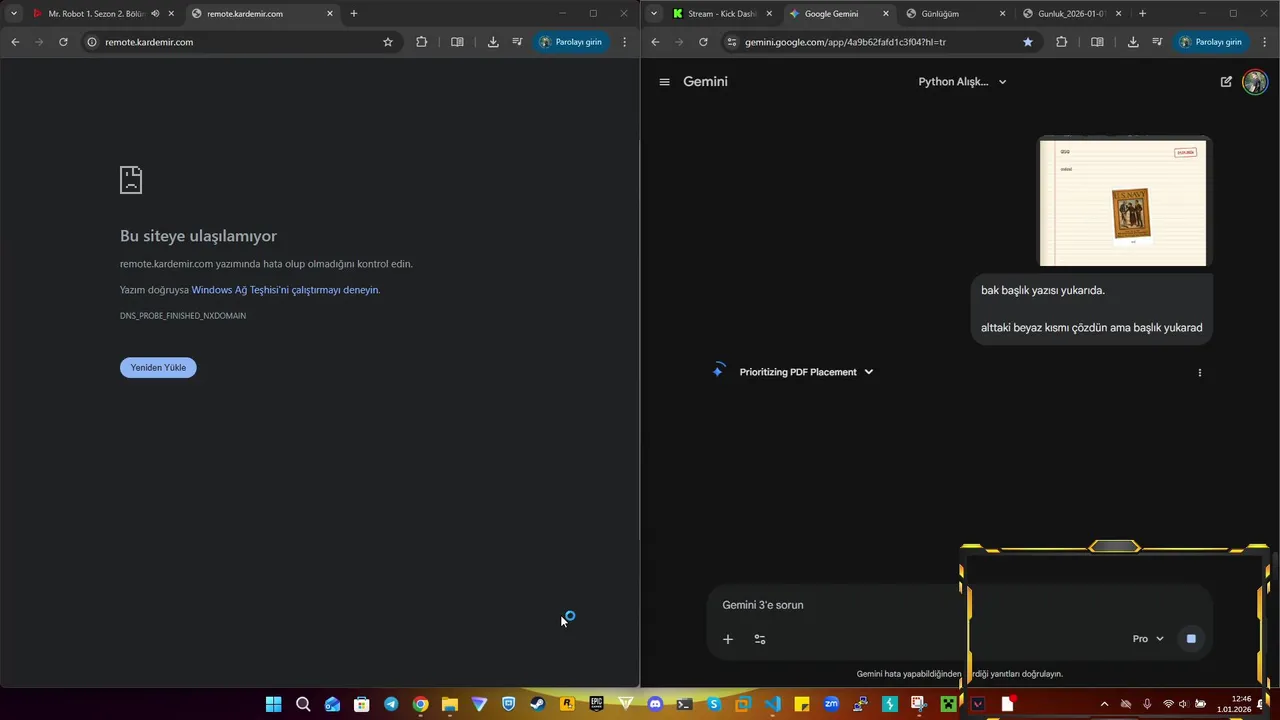Open media controls icon in left window

tap(517, 42)
